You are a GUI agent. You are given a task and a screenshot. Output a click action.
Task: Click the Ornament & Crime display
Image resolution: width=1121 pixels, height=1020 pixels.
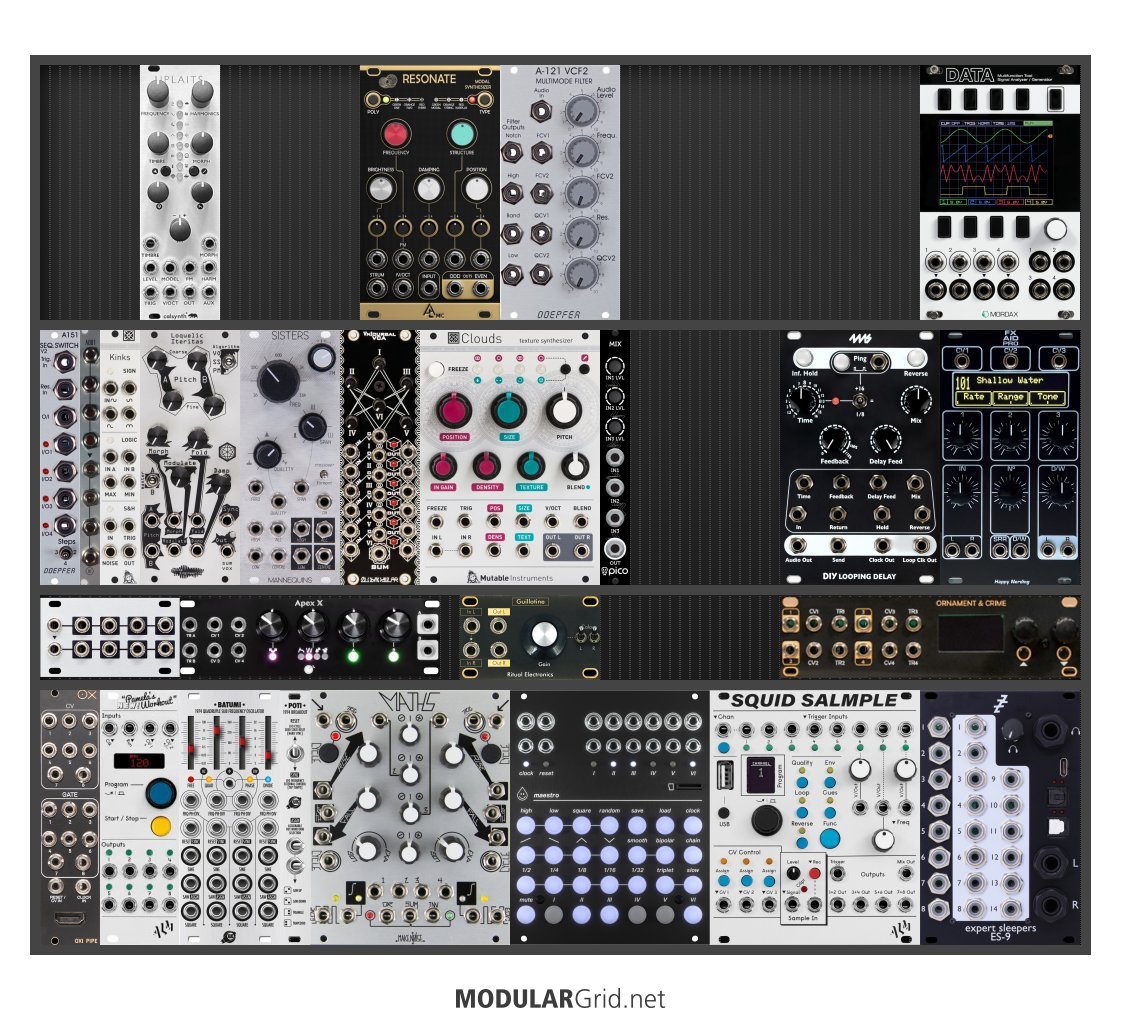click(970, 633)
